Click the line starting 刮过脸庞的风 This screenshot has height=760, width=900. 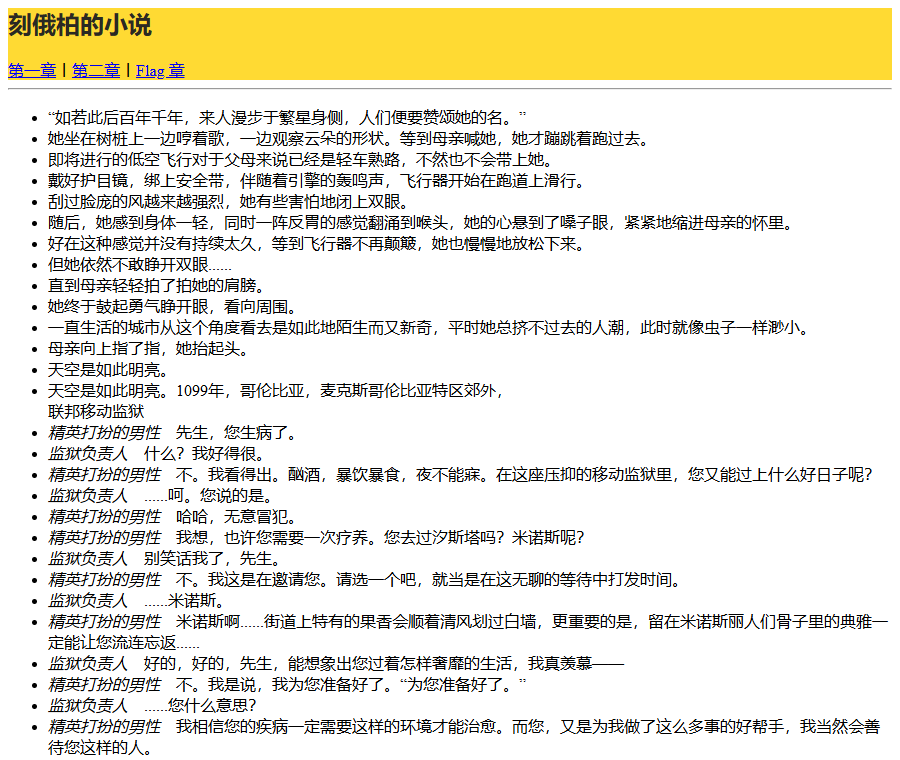[x=228, y=202]
